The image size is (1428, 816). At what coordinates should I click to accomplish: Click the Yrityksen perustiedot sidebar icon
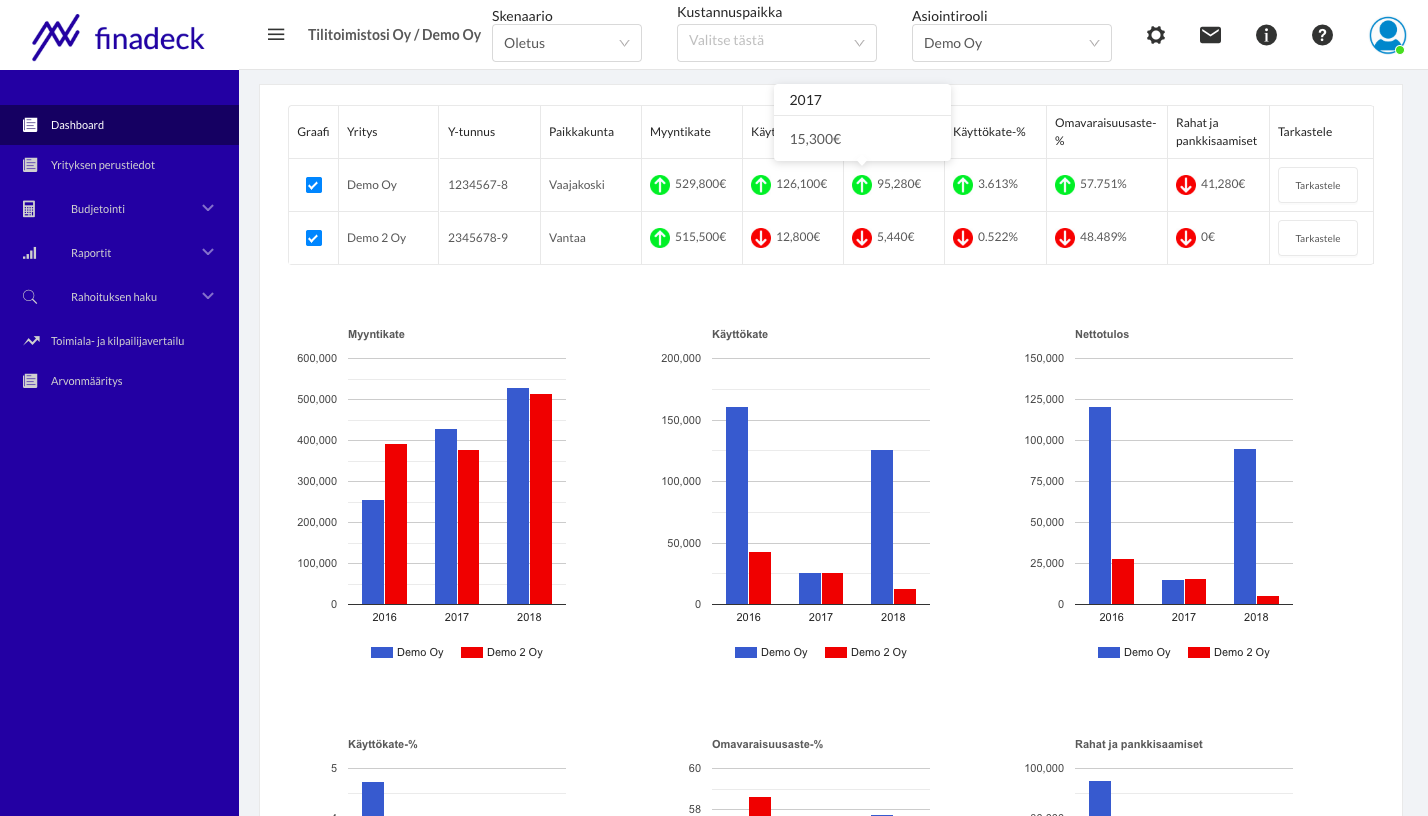click(x=30, y=165)
